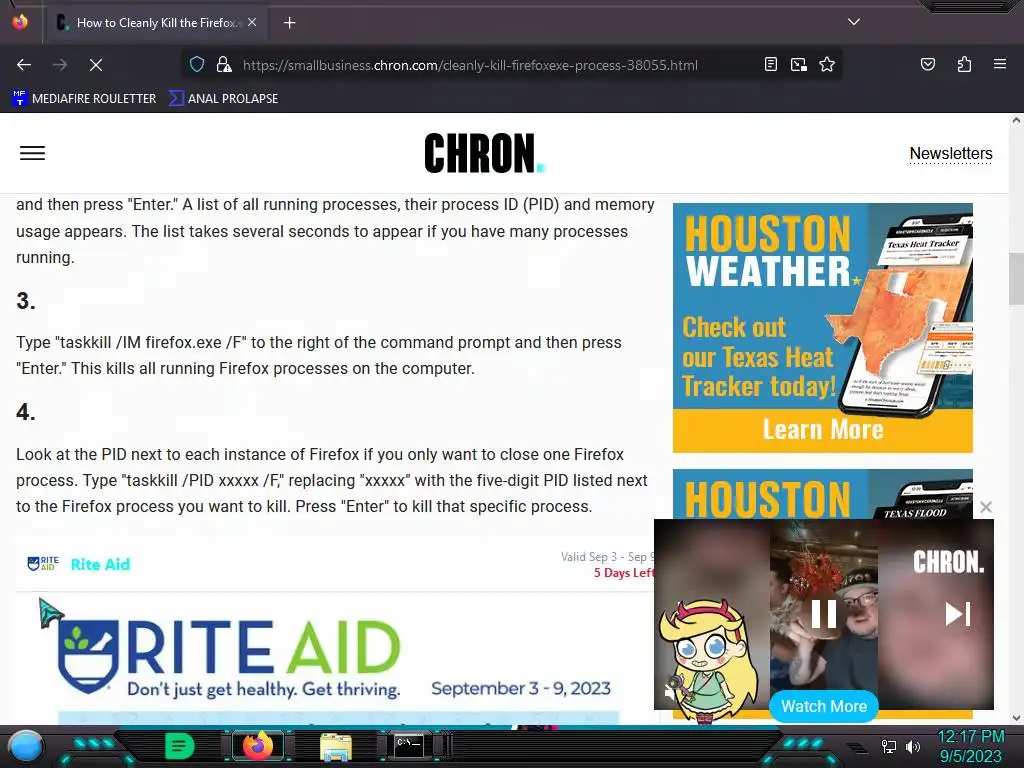Open the Newsletters link

coord(951,153)
